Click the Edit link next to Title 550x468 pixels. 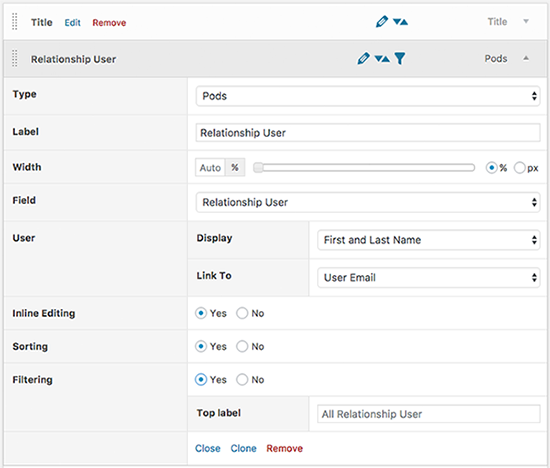click(x=73, y=23)
